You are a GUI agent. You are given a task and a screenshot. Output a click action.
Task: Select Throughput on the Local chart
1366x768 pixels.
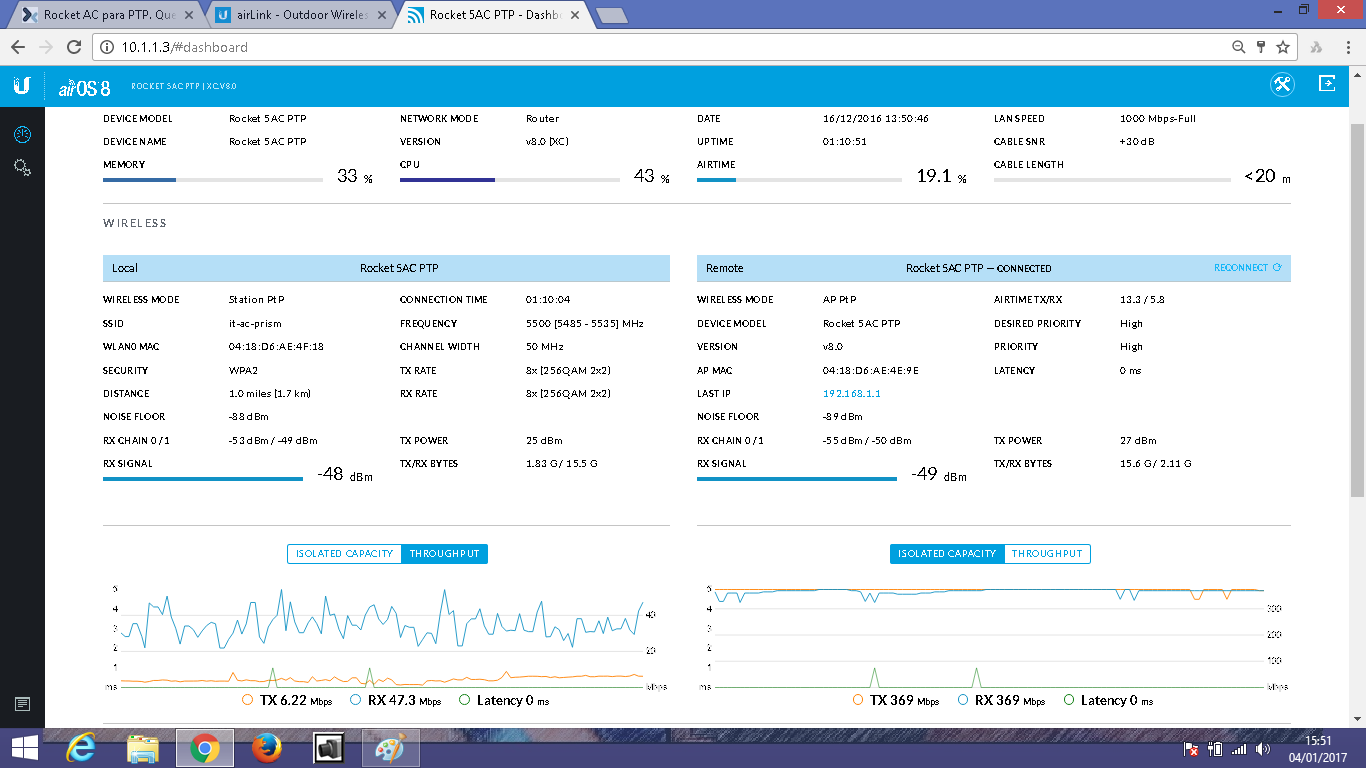(x=444, y=554)
